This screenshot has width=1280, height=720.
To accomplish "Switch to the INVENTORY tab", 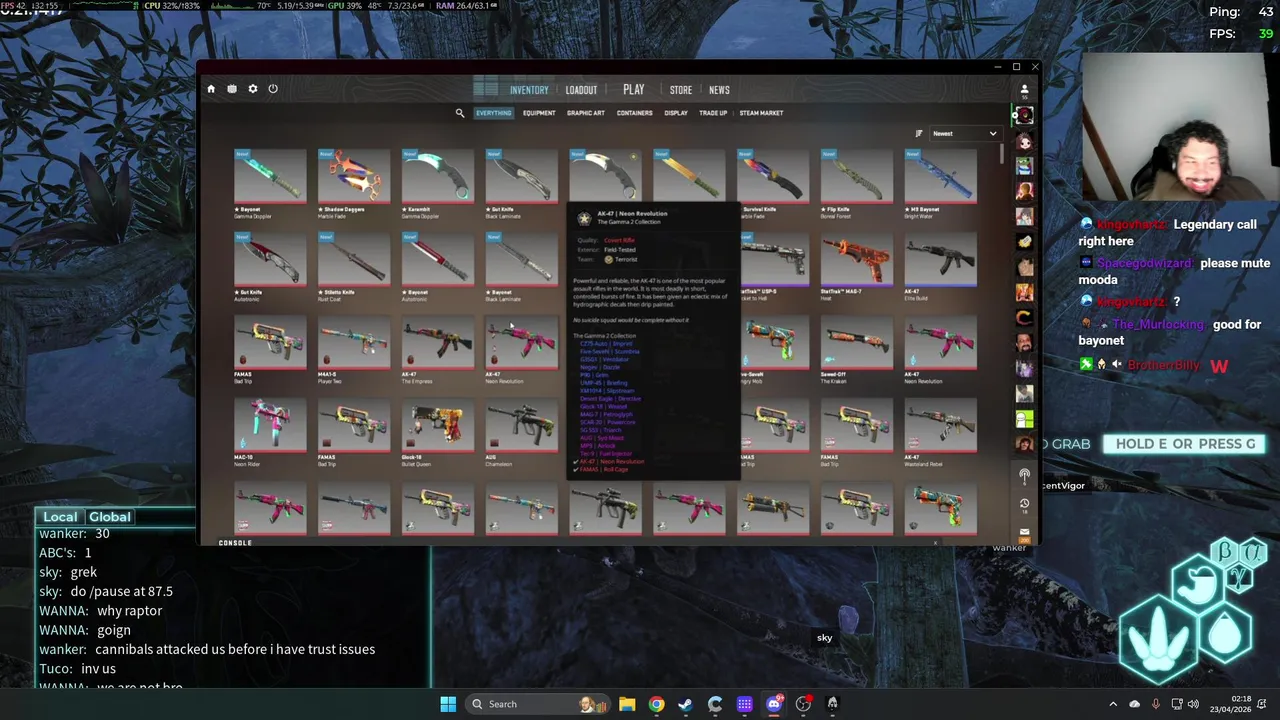I will [529, 90].
